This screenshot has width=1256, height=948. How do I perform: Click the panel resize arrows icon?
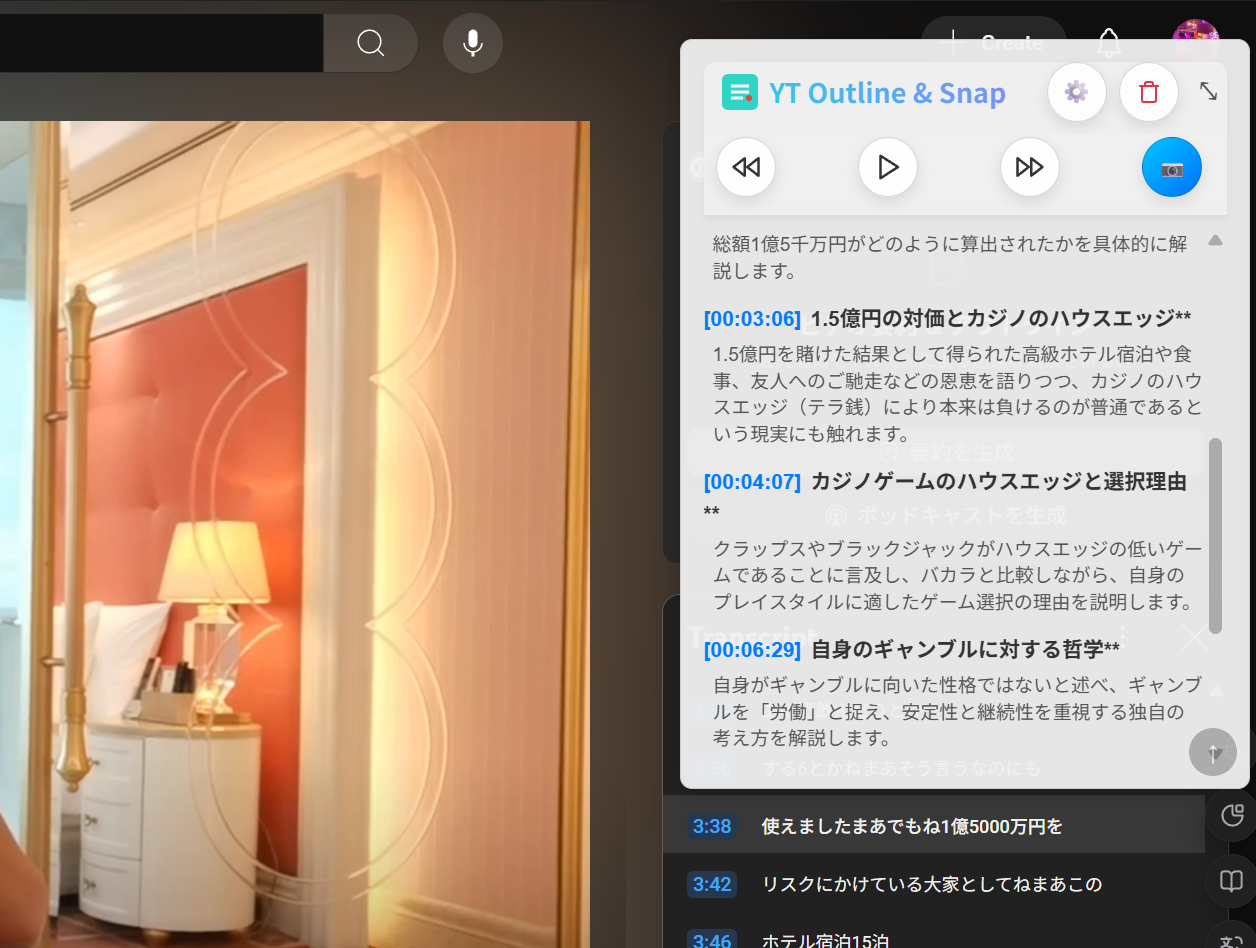coord(1208,91)
